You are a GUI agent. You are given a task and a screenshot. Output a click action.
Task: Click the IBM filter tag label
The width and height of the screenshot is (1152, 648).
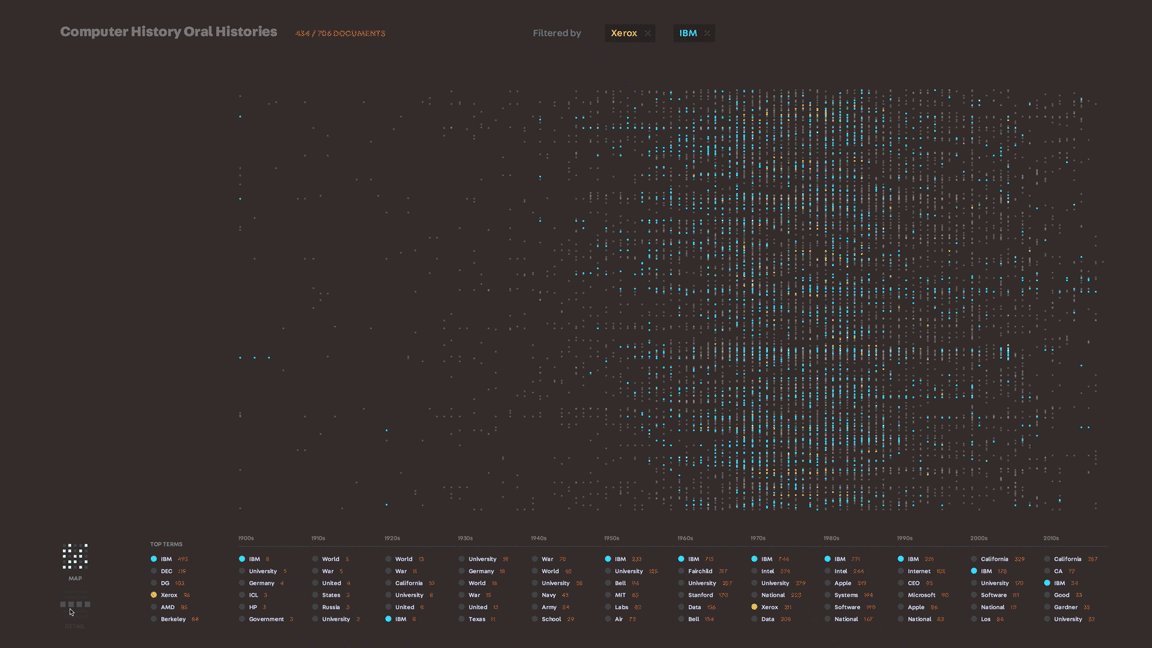pos(688,33)
